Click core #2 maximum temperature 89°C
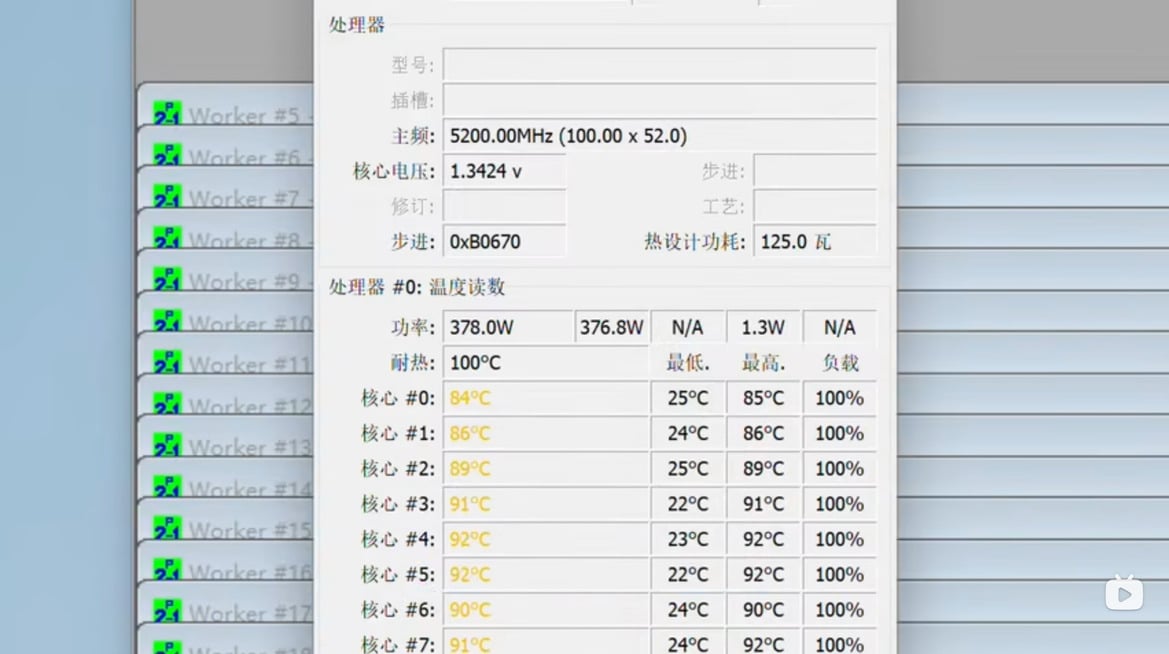 click(x=763, y=468)
